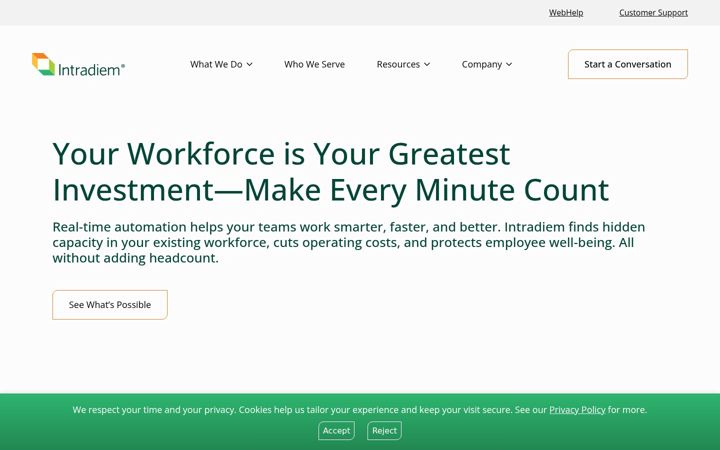
Task: Open the WebHelp link
Action: tap(566, 13)
